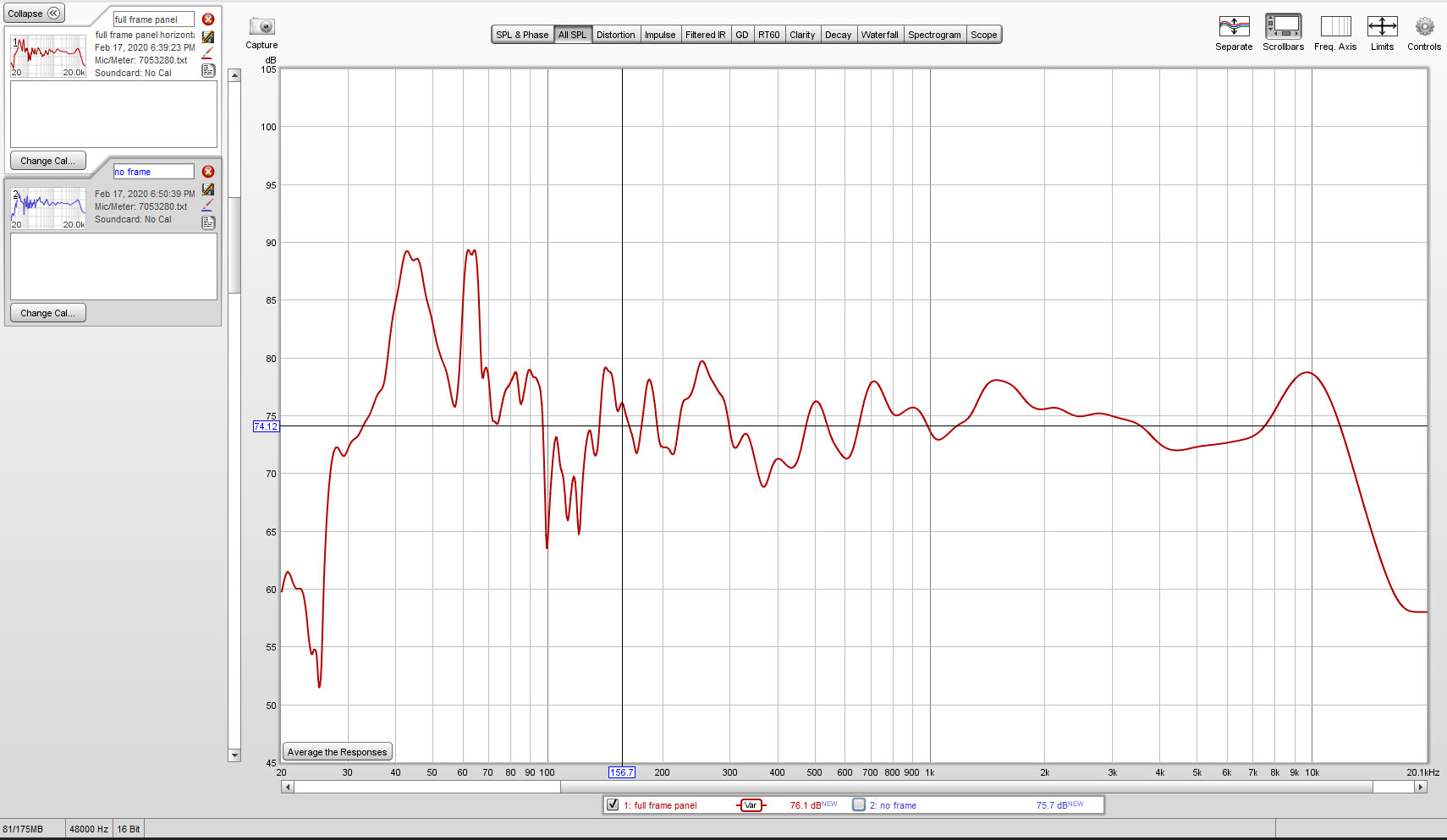Click Change Cal for full frame panel
The image size is (1447, 840).
click(x=47, y=161)
